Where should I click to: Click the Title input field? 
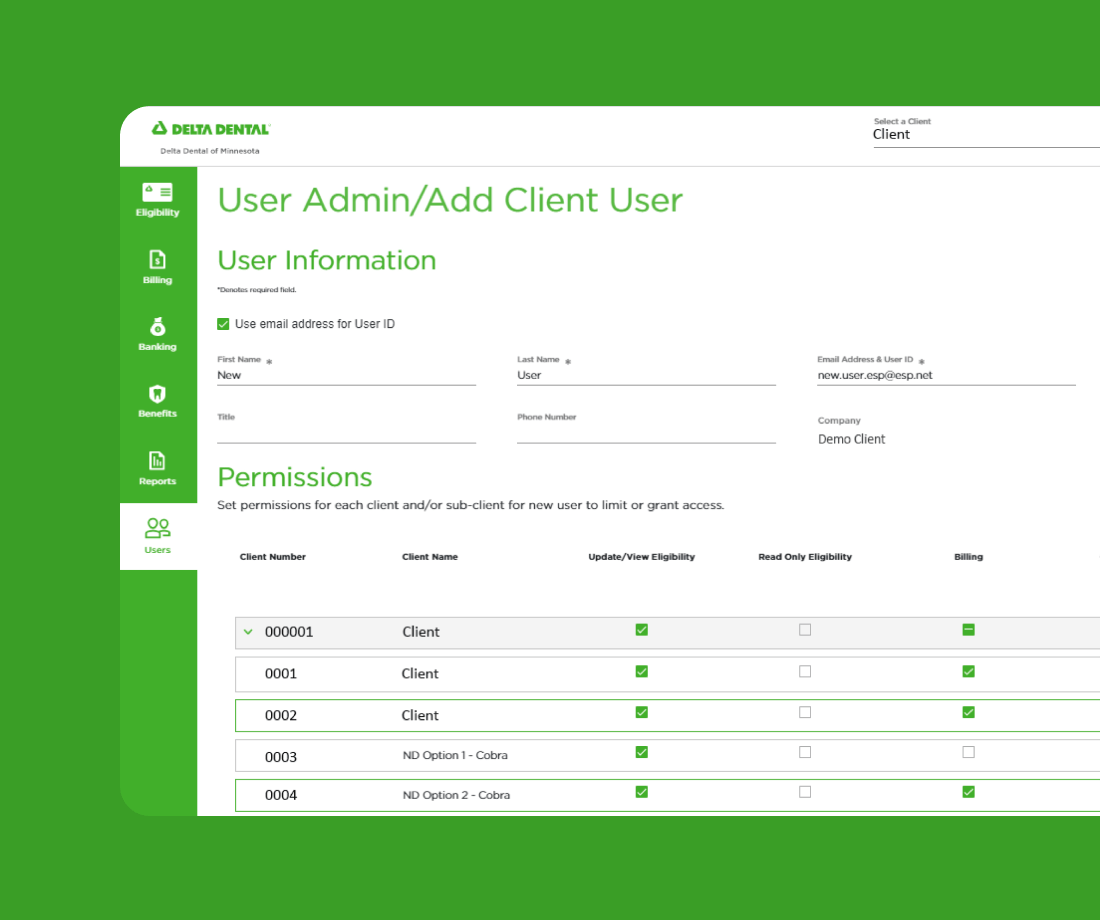347,434
